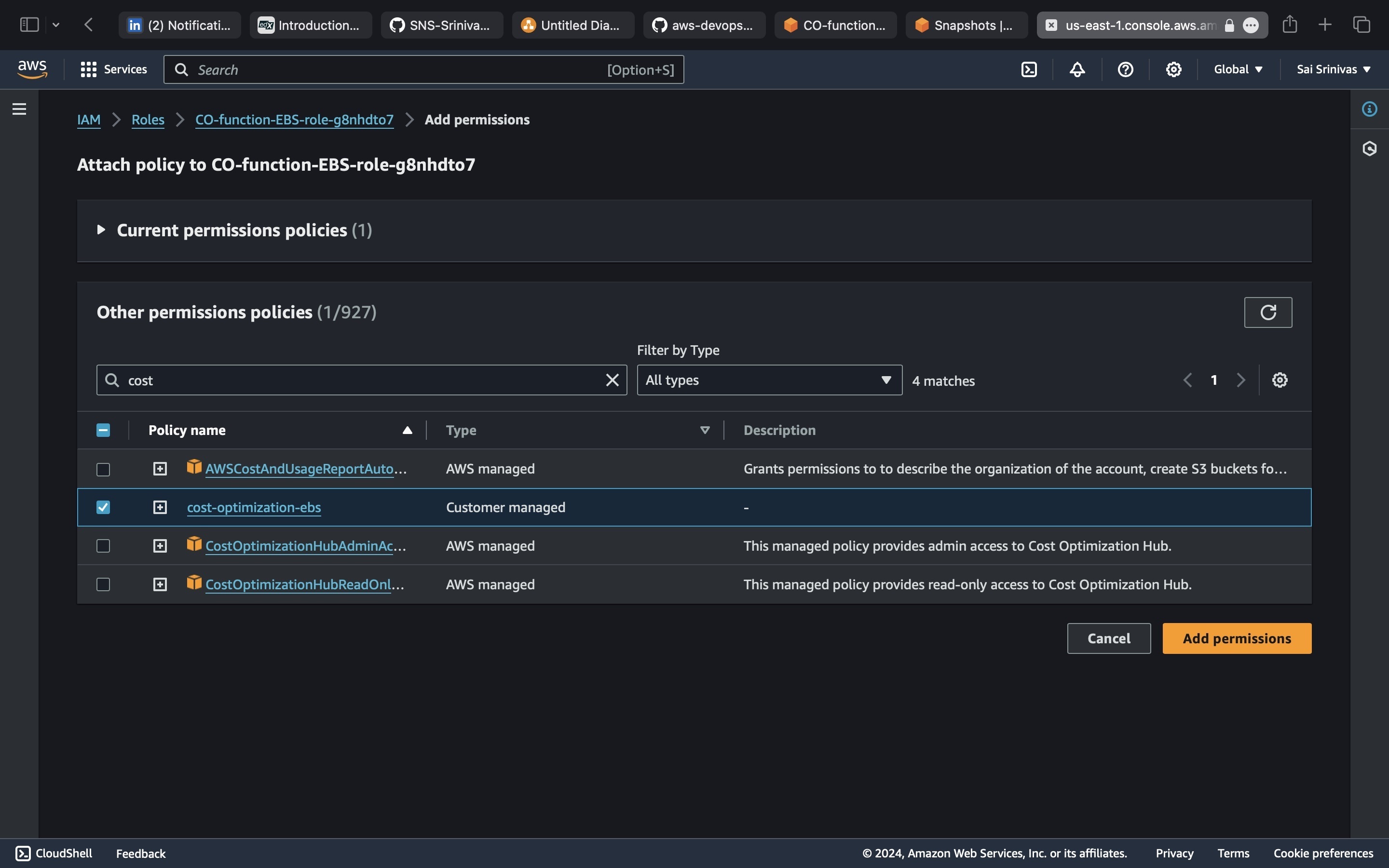1389x868 pixels.
Task: Click the notifications bell icon
Action: tap(1077, 69)
